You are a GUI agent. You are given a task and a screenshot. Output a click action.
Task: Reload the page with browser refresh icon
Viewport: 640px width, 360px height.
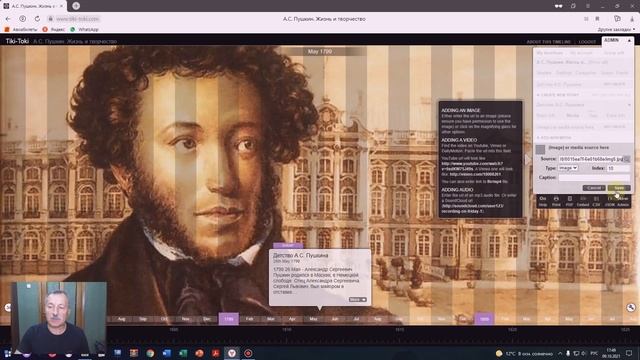click(x=37, y=19)
